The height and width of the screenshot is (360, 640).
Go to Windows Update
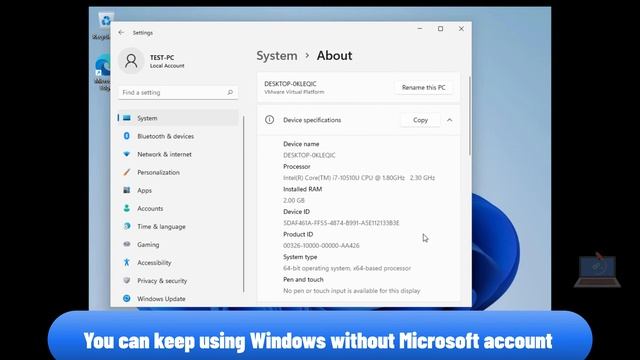point(178,298)
